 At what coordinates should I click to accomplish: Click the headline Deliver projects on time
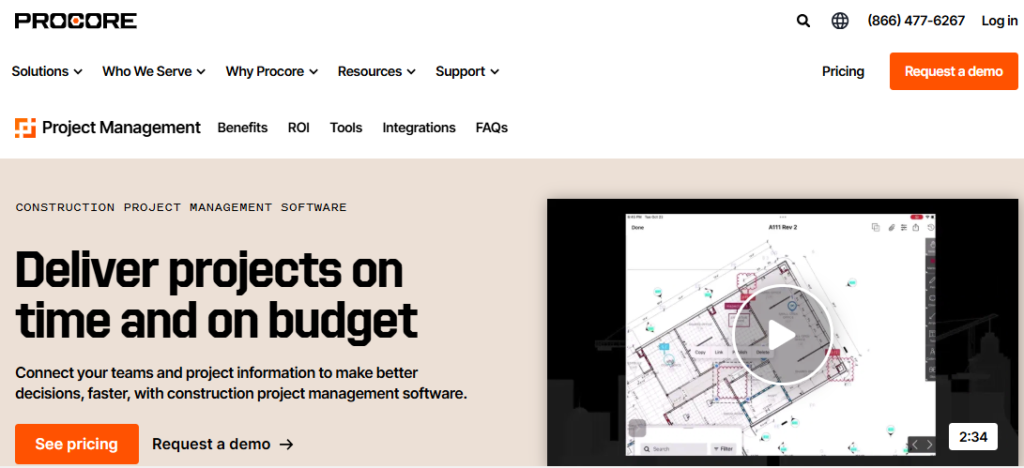[216, 294]
